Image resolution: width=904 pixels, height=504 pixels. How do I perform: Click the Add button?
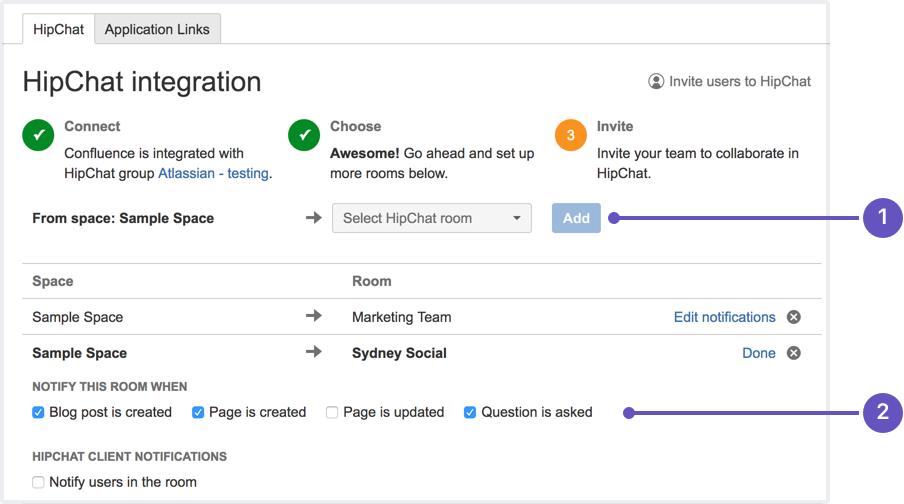(x=576, y=218)
